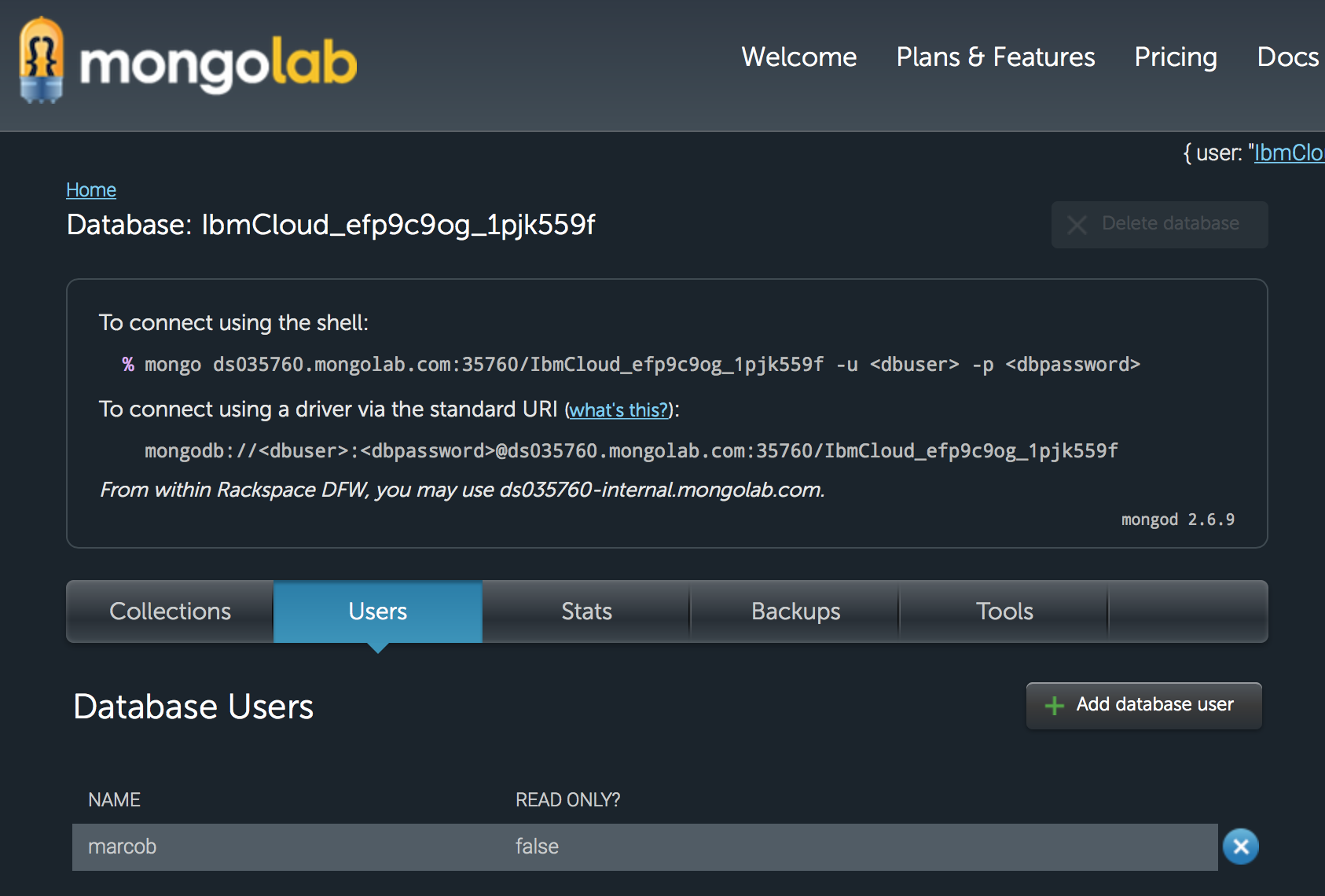Screen dimensions: 1325x896
Task: Click the Home breadcrumb link
Action: click(x=91, y=190)
